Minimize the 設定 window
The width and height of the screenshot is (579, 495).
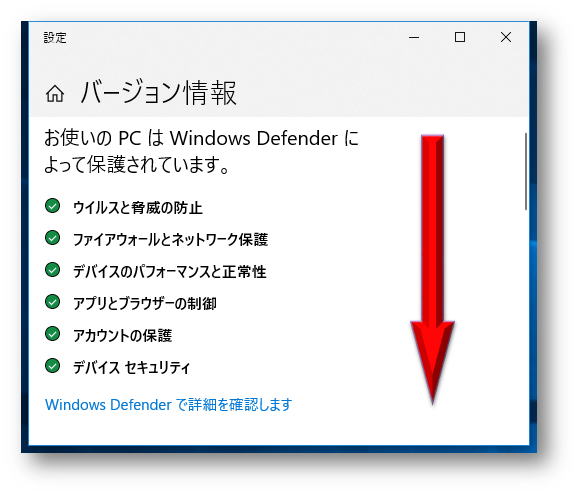pyautogui.click(x=414, y=37)
